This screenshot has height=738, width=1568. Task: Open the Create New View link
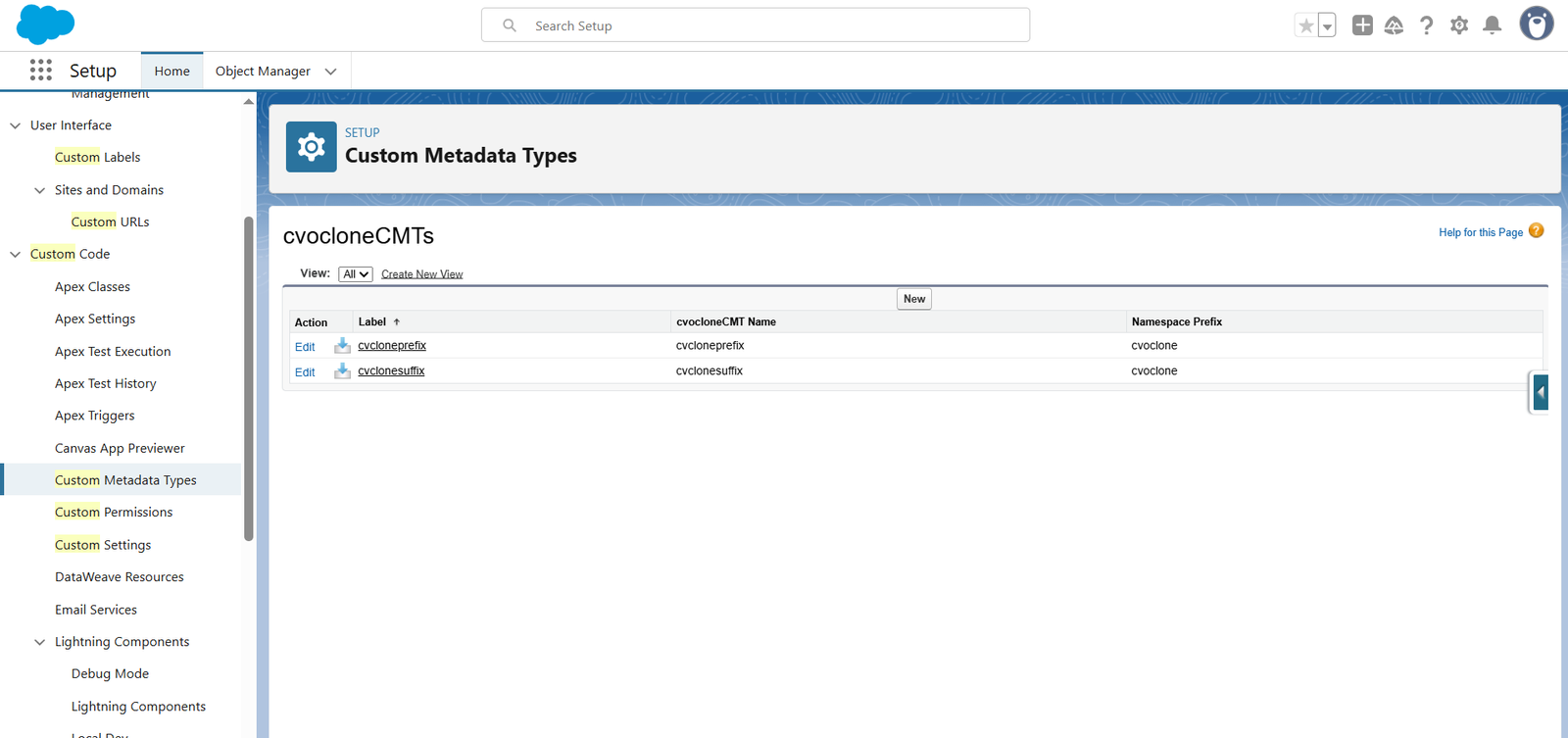point(421,274)
